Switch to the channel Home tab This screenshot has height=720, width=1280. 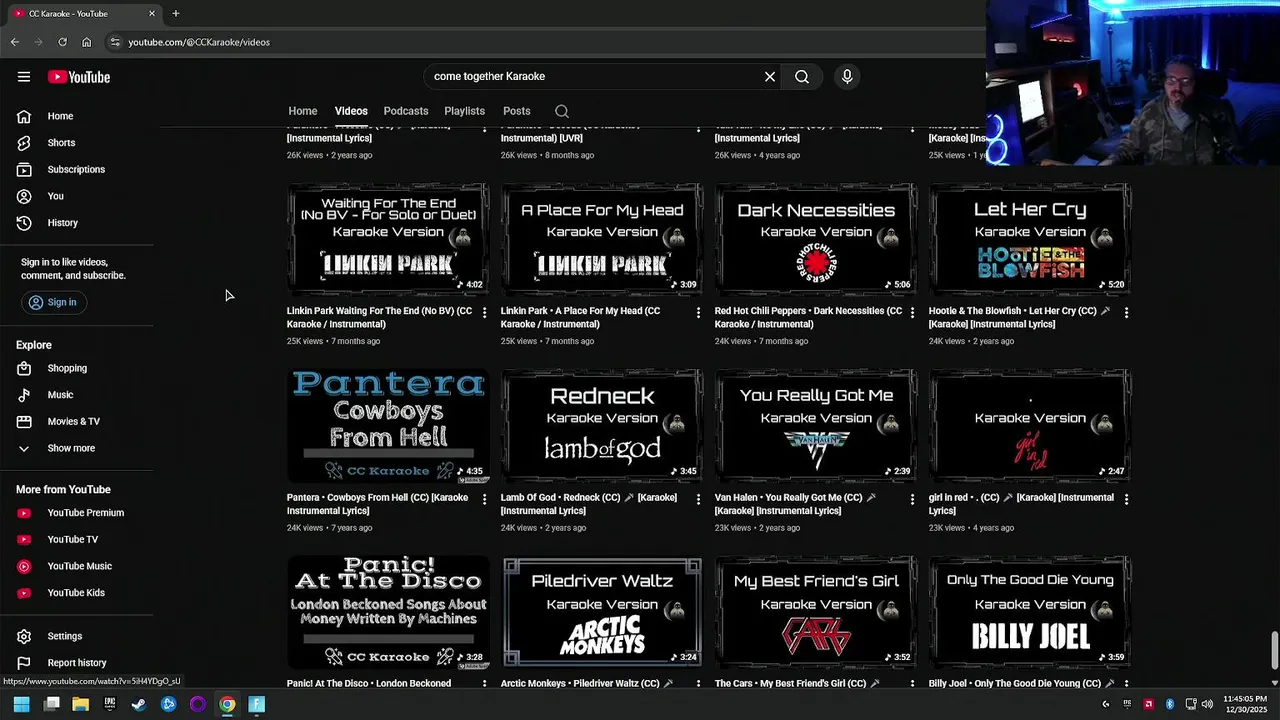coord(303,111)
